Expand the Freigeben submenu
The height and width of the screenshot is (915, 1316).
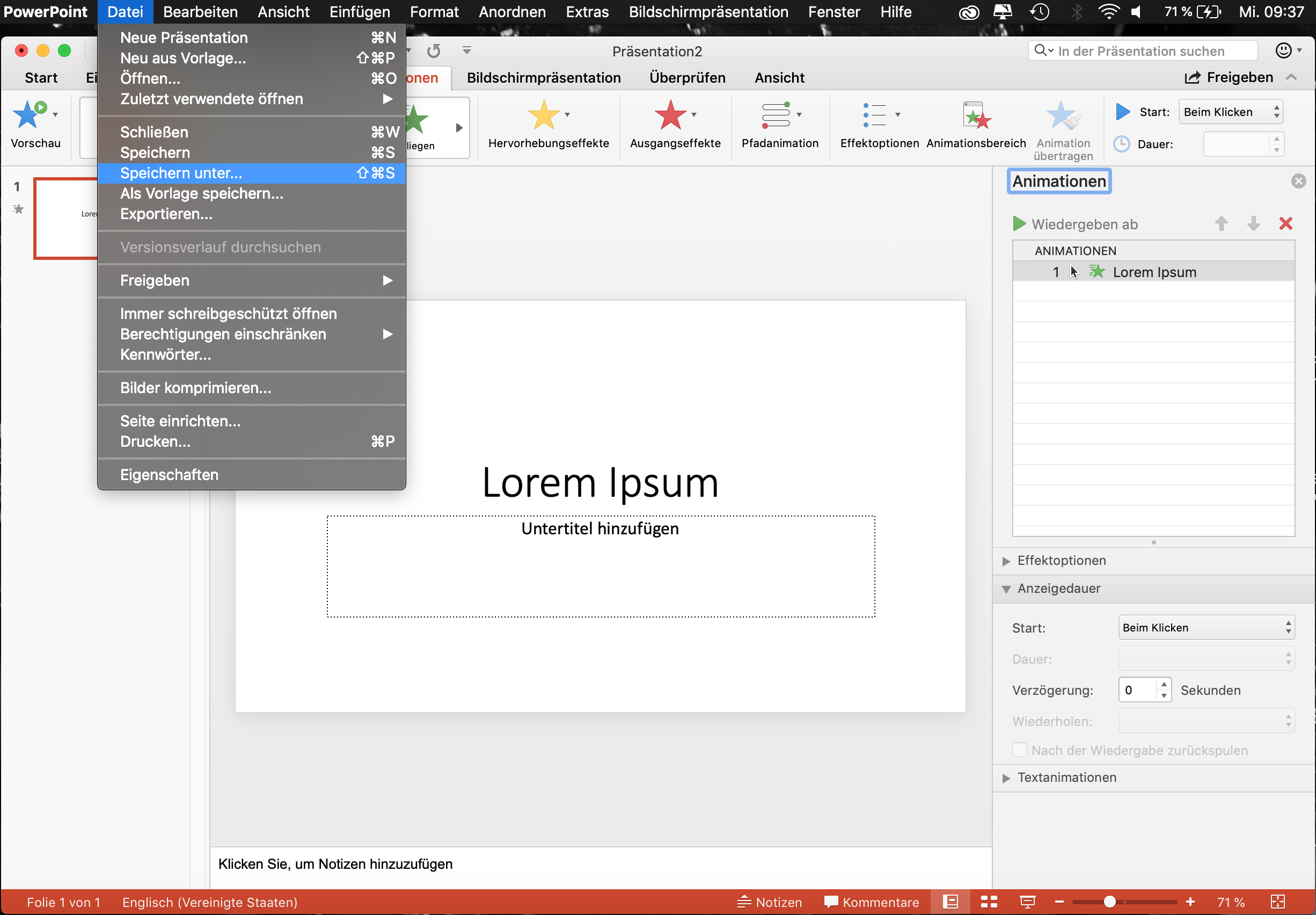pos(252,280)
